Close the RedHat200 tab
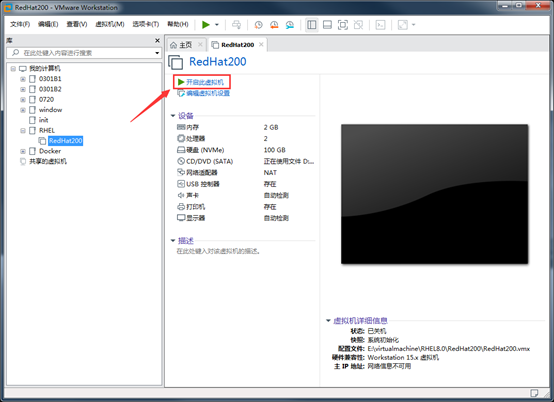Image resolution: width=554 pixels, height=402 pixels. [x=261, y=45]
